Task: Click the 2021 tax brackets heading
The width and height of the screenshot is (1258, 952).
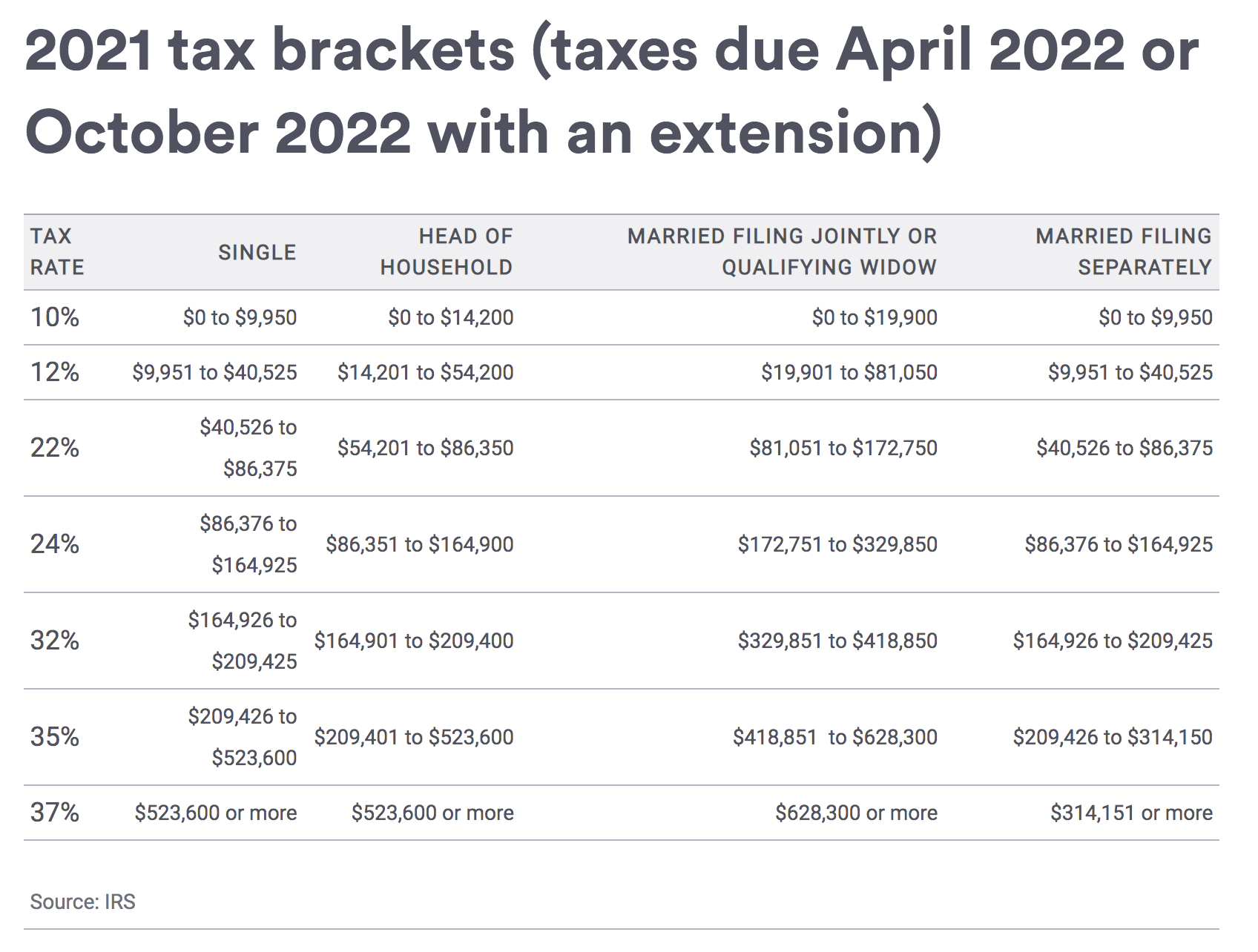Action: click(x=611, y=91)
